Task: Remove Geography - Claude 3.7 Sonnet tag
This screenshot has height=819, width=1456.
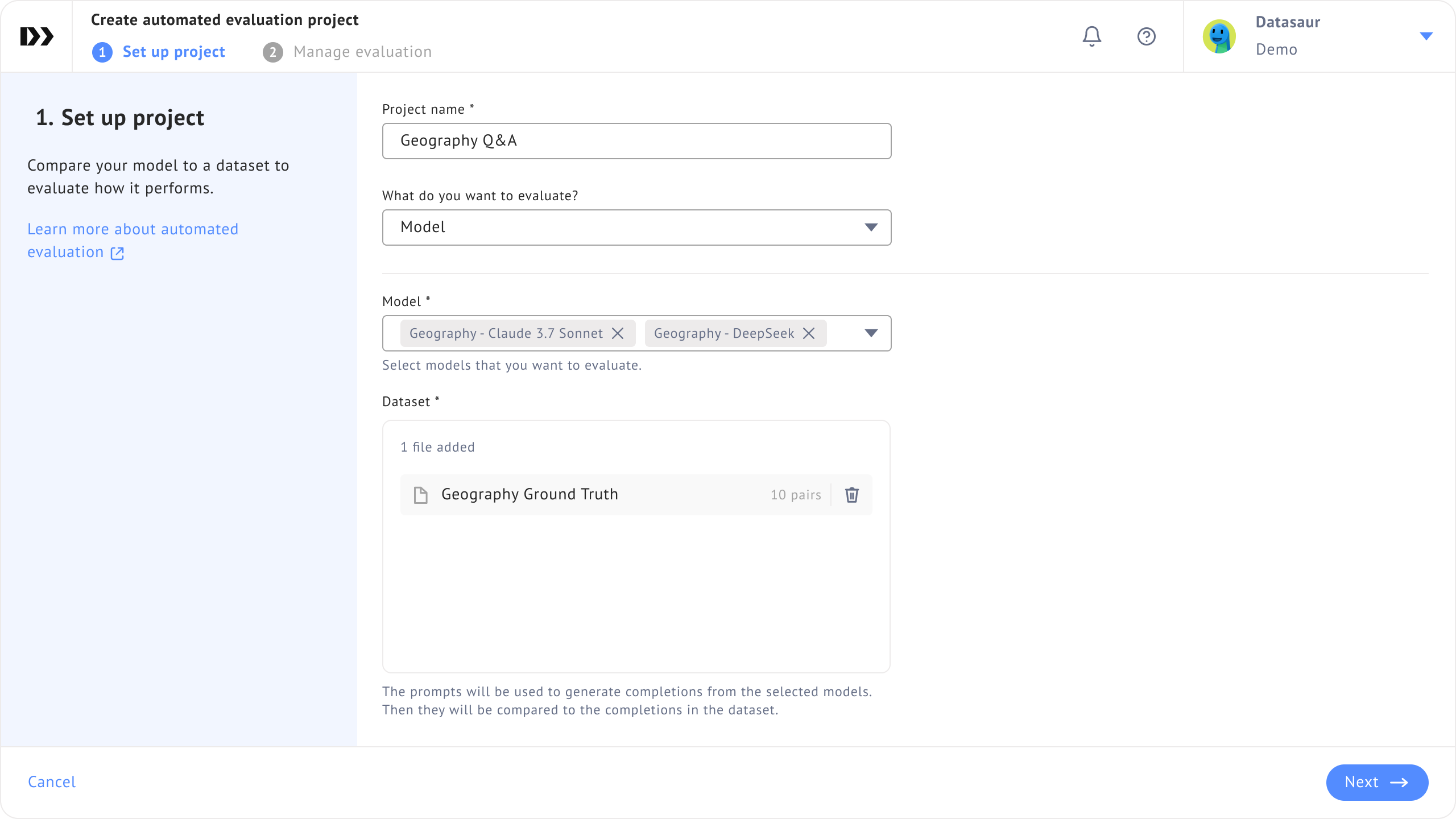Action: [618, 333]
